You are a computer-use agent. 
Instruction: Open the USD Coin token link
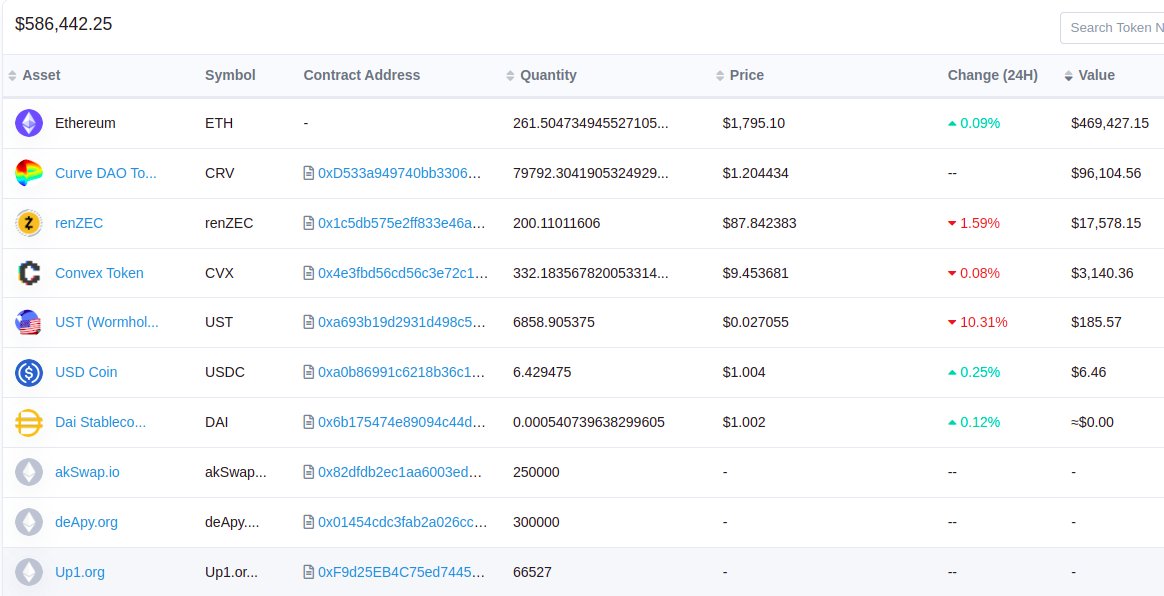pos(86,372)
